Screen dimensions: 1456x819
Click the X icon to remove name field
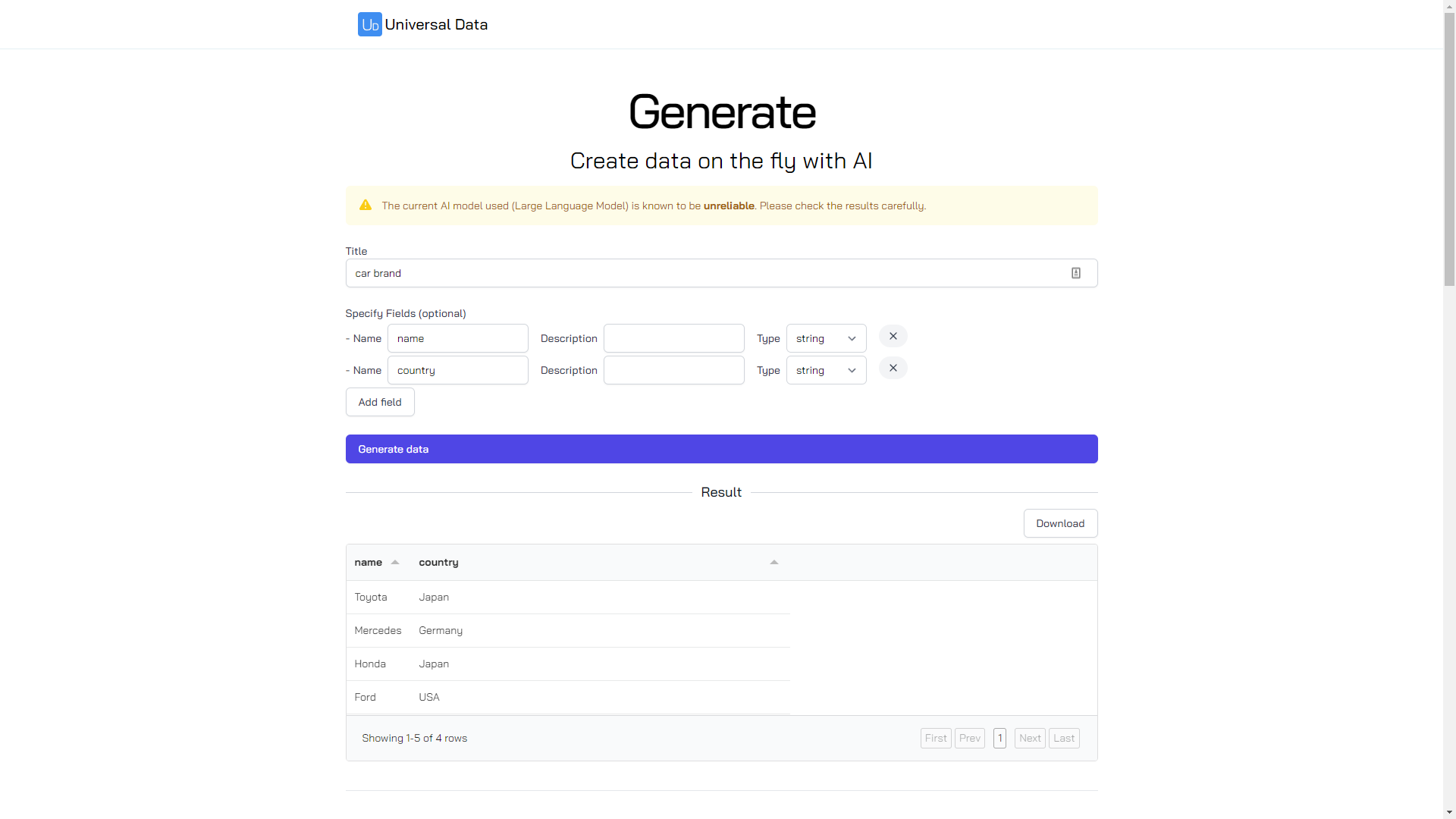(893, 336)
